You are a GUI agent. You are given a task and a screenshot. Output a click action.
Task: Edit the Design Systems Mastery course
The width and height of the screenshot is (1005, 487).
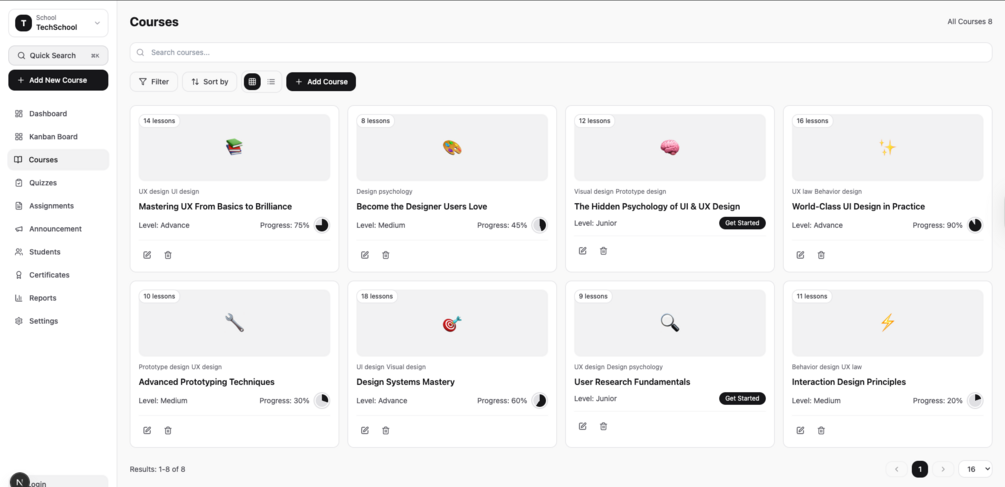pos(365,431)
